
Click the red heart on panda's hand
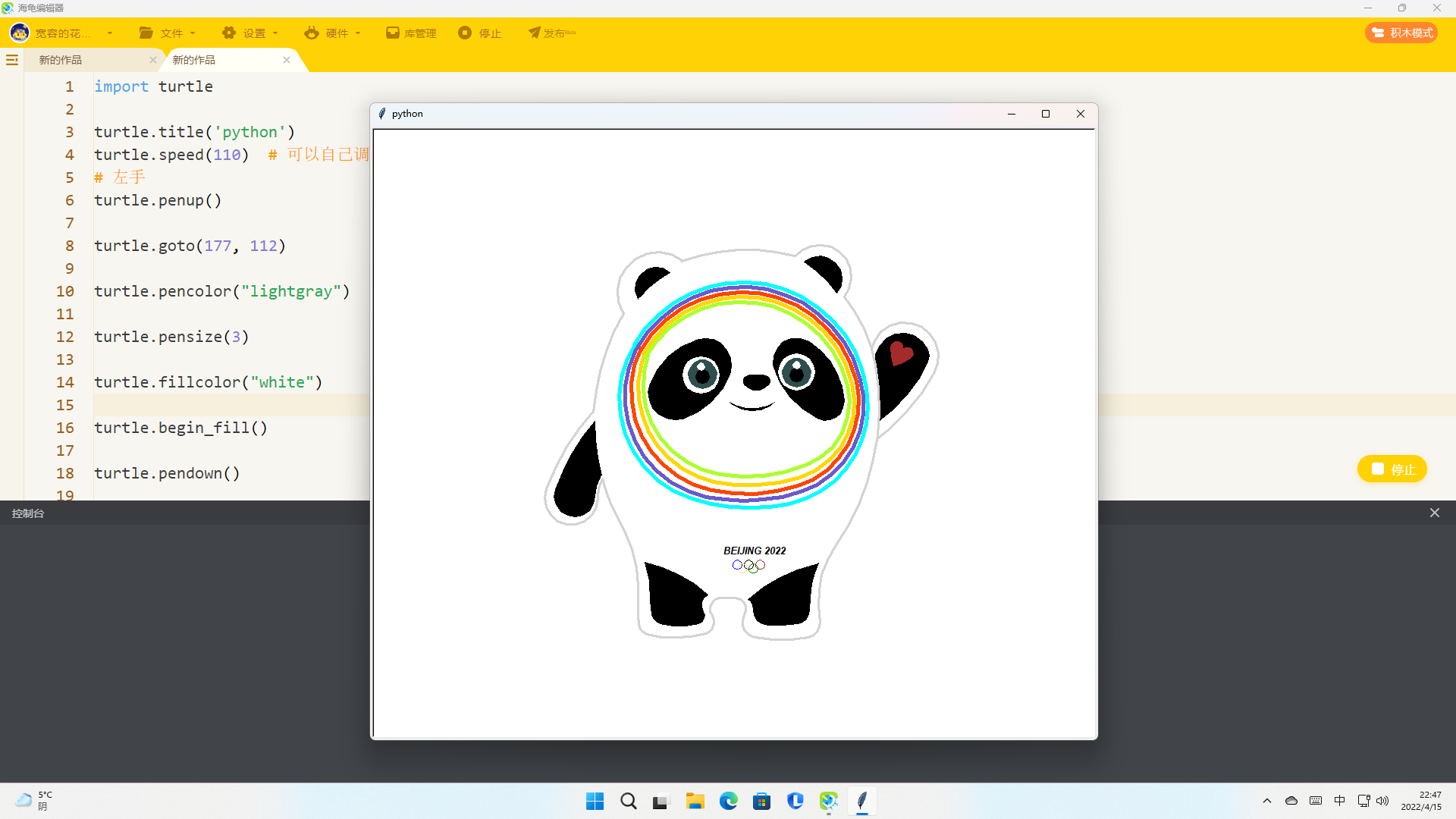click(900, 353)
